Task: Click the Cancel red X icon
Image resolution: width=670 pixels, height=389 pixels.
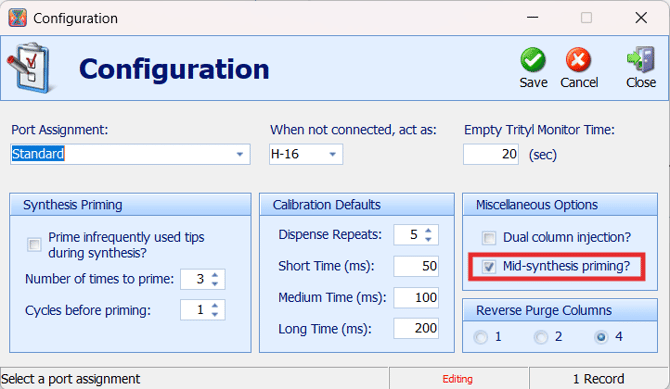Action: point(579,60)
